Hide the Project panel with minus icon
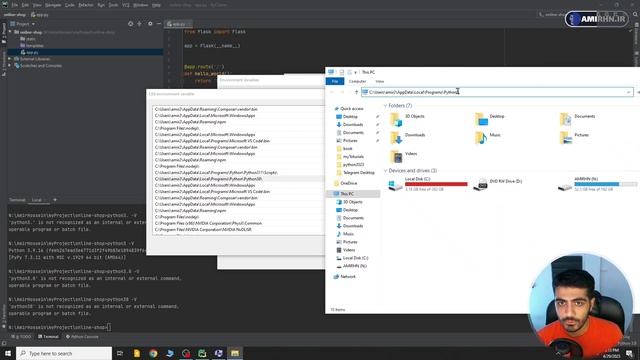The height and width of the screenshot is (360, 640). [x=159, y=24]
